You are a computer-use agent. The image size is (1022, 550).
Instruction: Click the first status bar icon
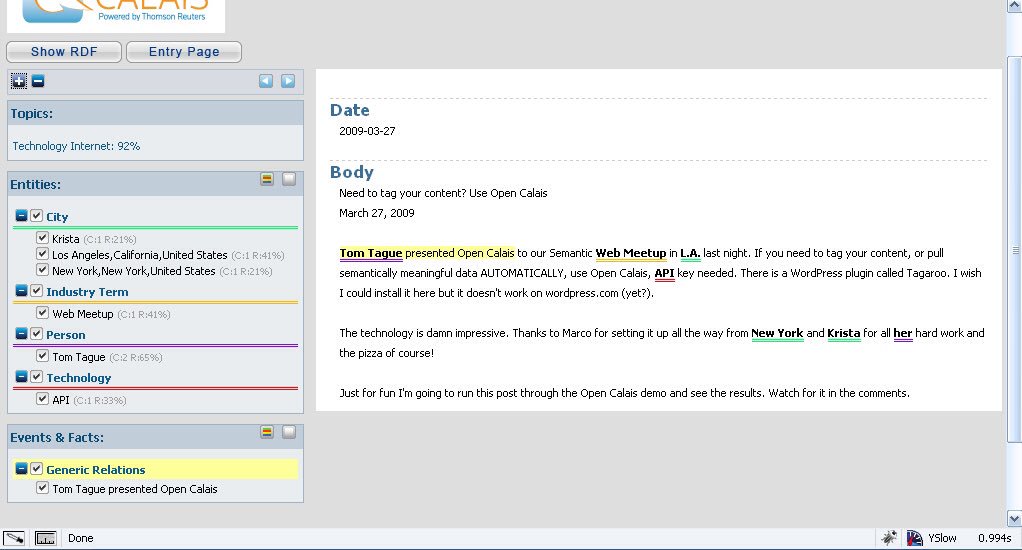14,538
